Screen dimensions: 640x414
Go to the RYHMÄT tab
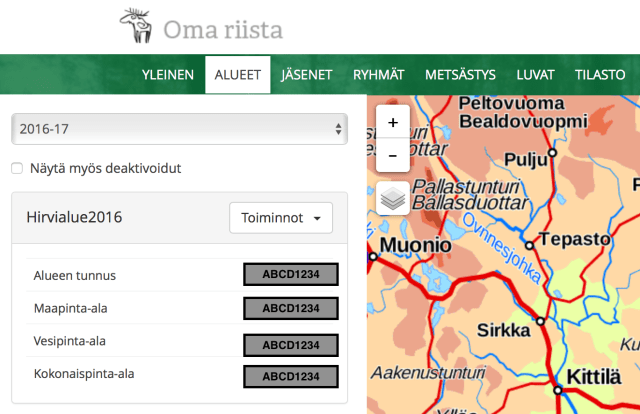(x=378, y=75)
